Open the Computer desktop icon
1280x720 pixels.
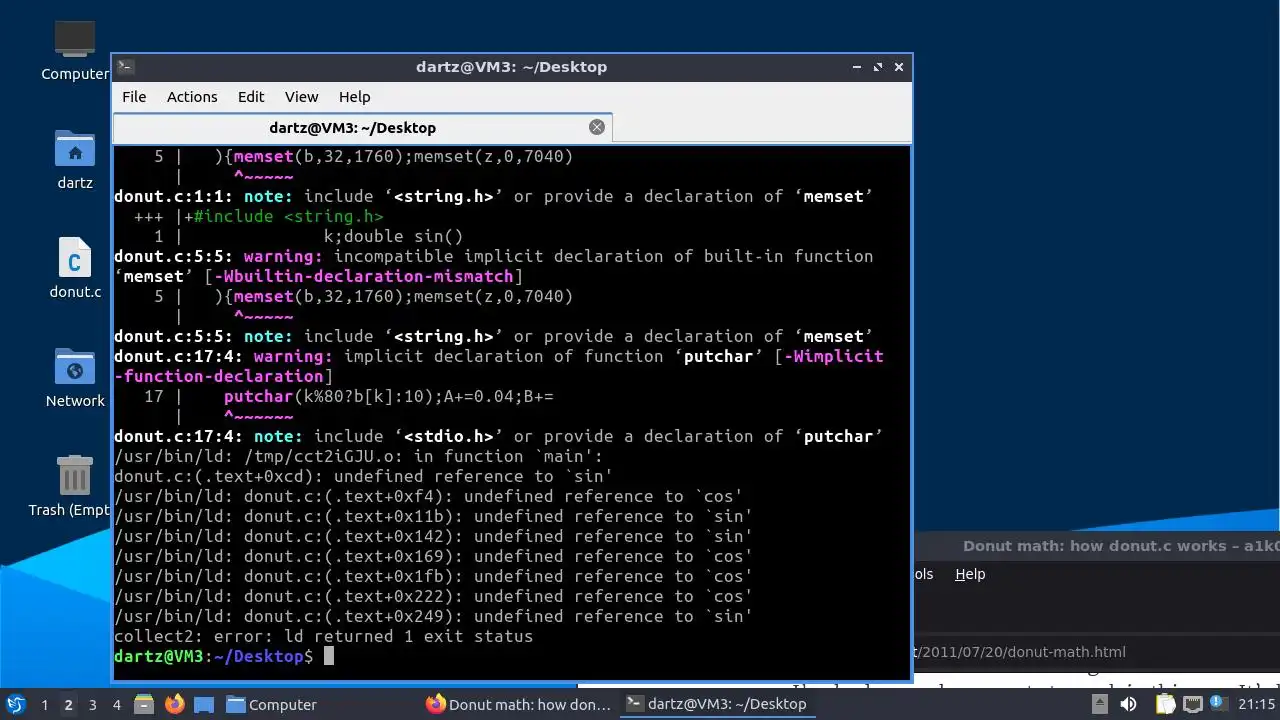[75, 50]
